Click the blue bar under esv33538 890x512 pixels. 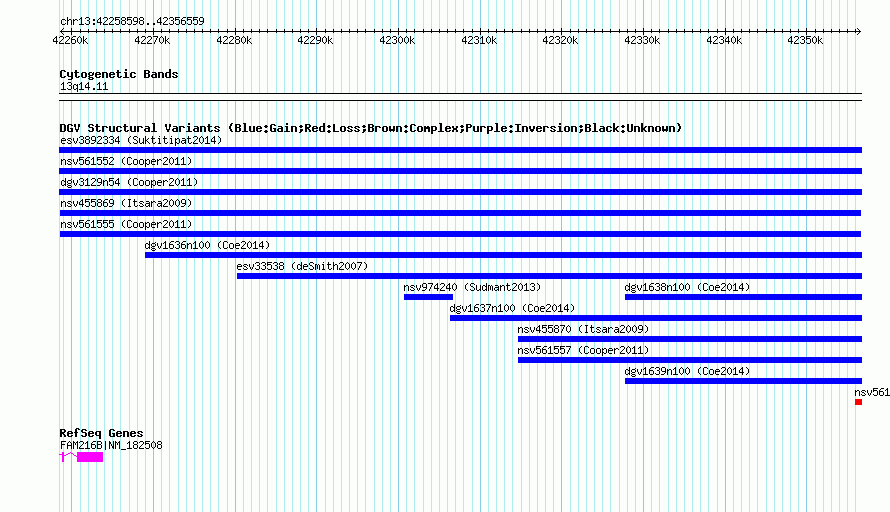(549, 276)
